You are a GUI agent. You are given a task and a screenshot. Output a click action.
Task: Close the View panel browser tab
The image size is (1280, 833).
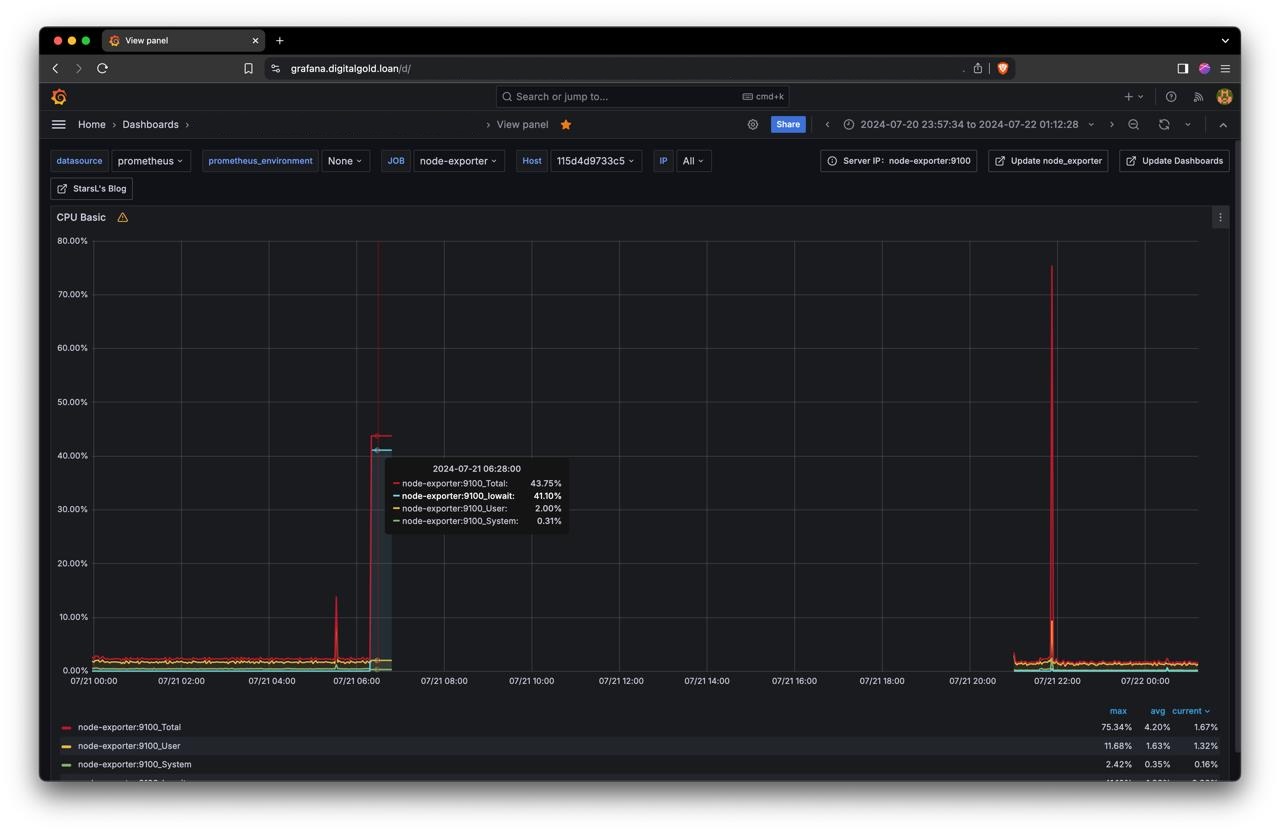[255, 40]
